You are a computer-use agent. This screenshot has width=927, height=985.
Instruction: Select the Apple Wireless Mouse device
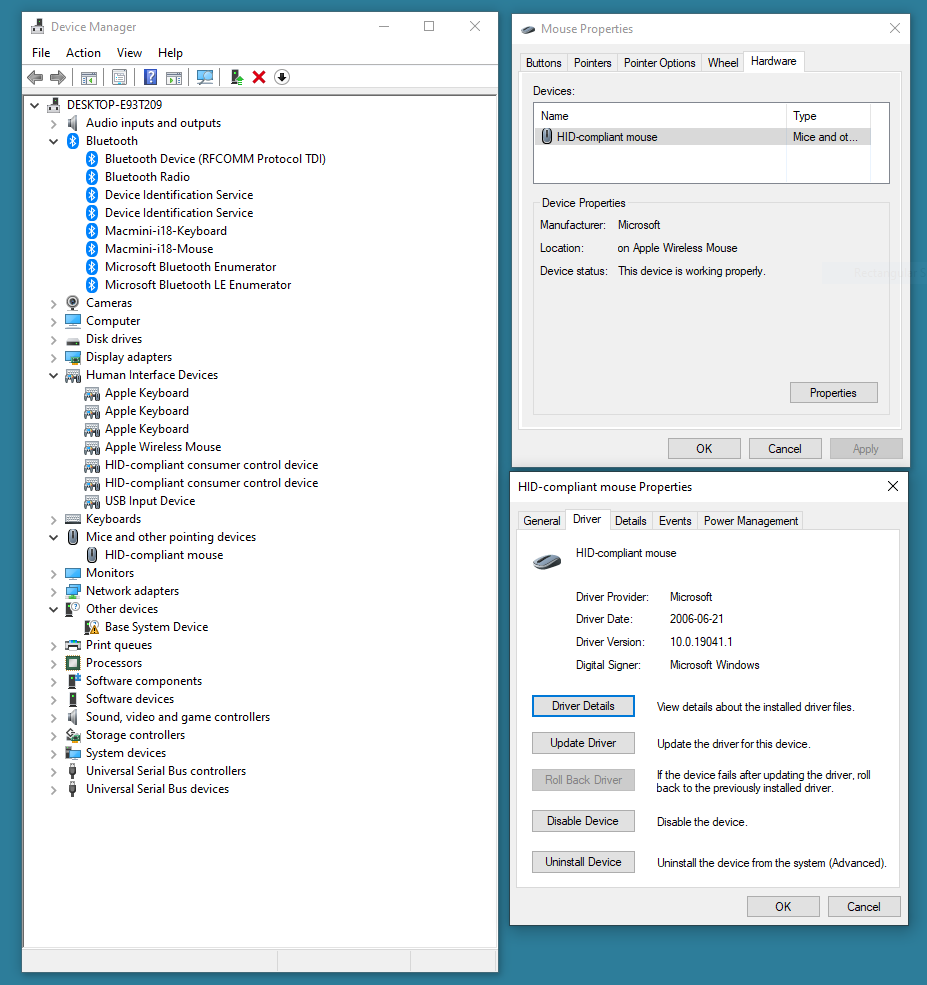coord(164,447)
